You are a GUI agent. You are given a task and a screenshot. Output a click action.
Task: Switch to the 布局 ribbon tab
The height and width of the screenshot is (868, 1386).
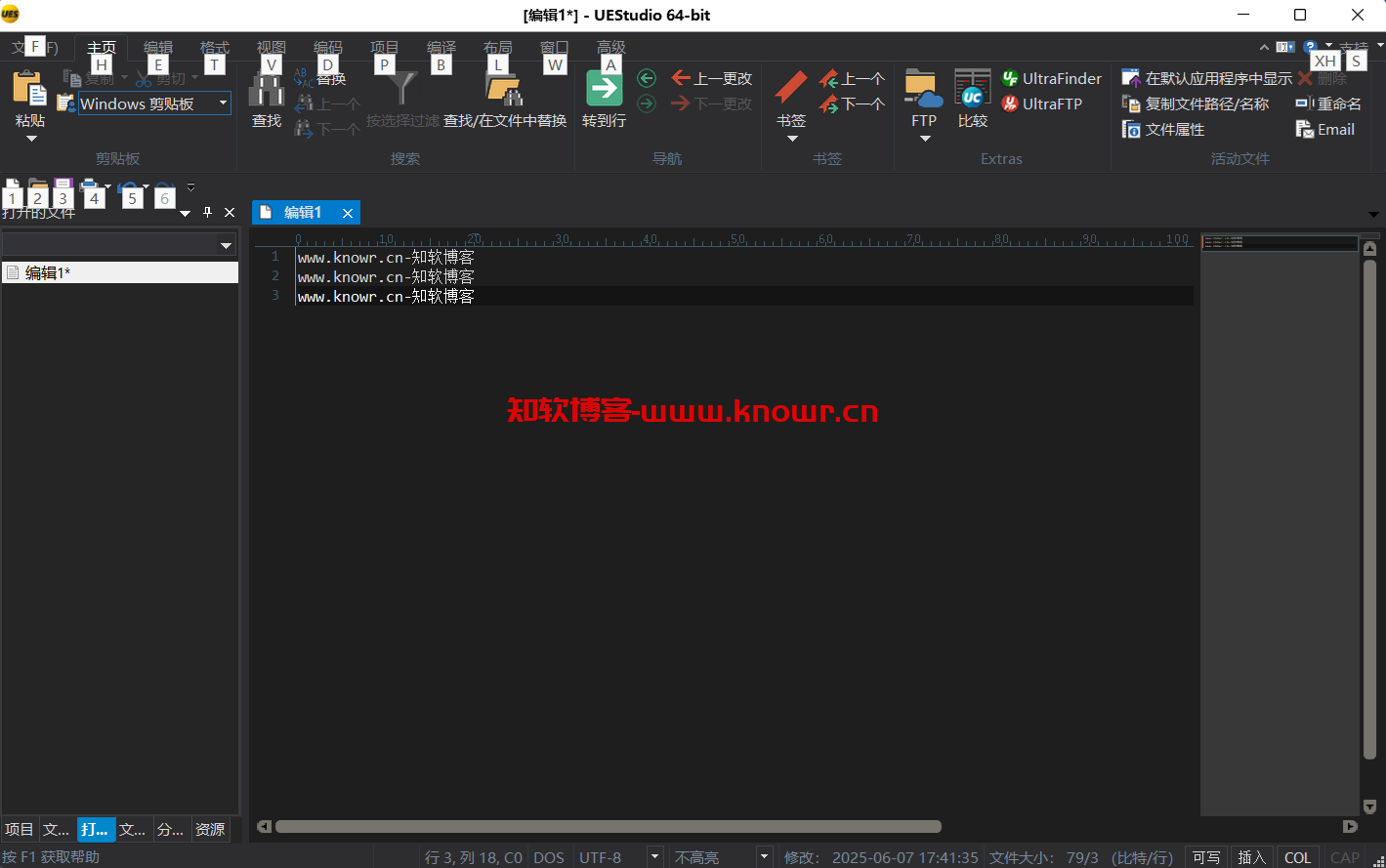498,47
